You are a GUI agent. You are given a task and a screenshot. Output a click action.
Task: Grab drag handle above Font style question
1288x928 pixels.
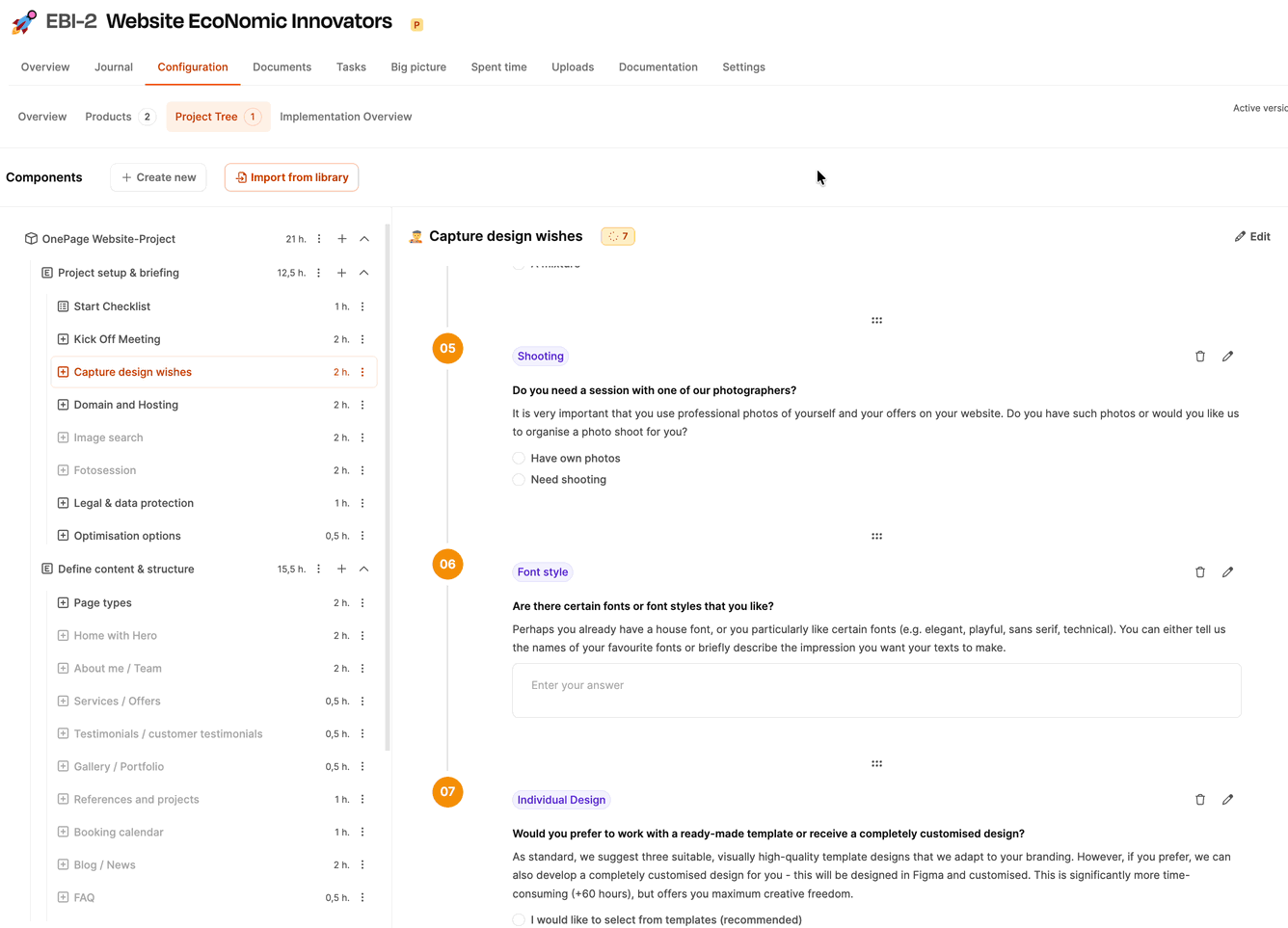[876, 537]
